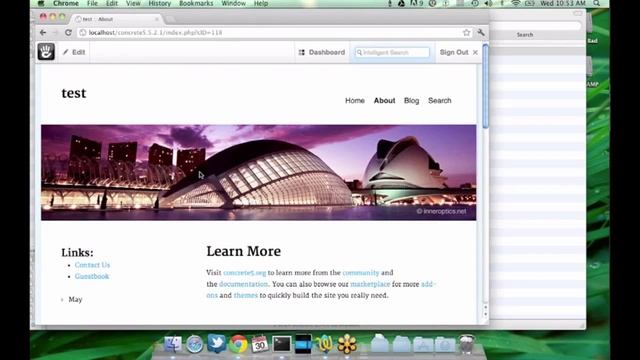Click the Spotlight magnifier in menu bar
This screenshot has width=640, height=360.
point(597,3)
